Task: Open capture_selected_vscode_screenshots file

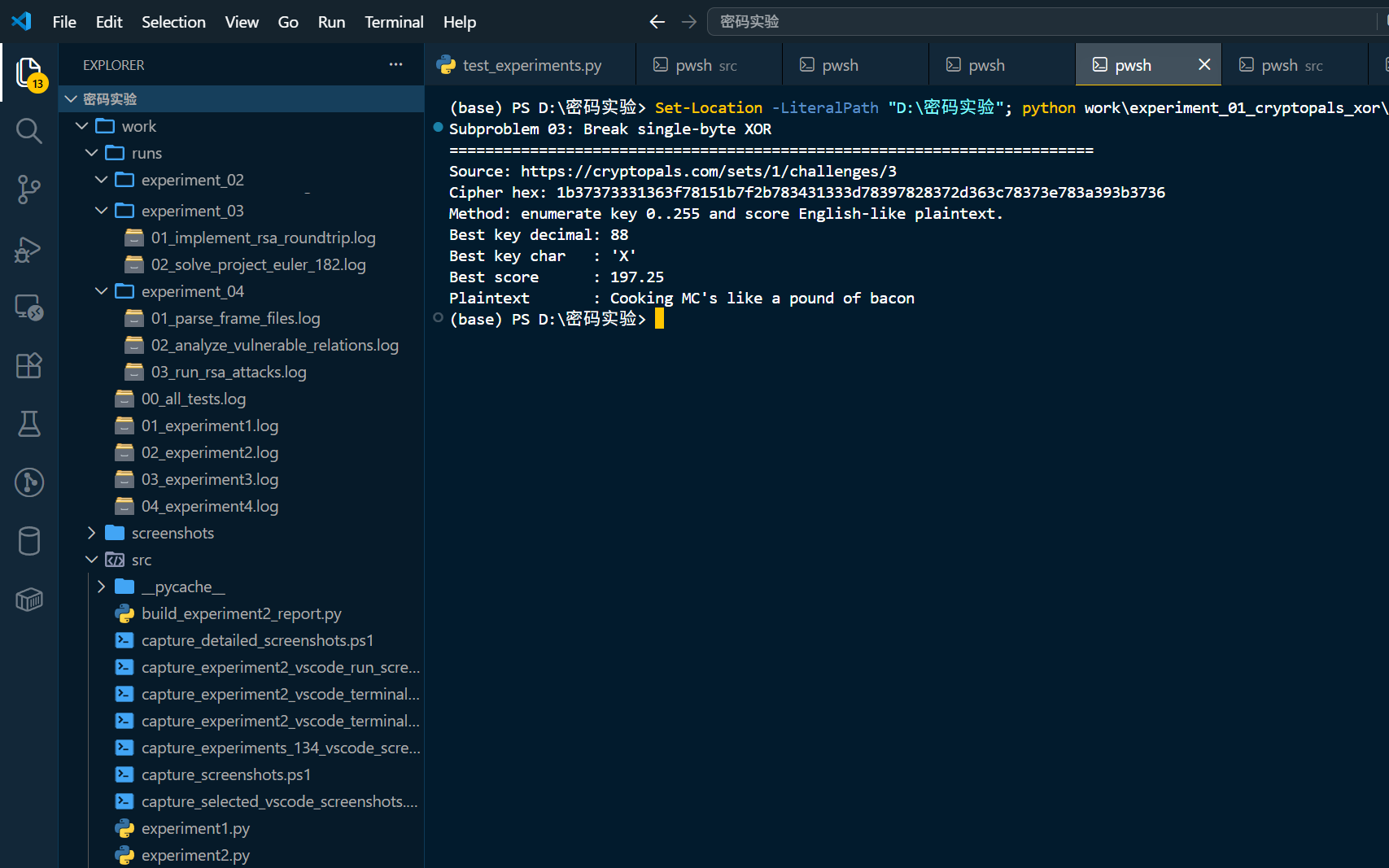Action: click(x=279, y=801)
